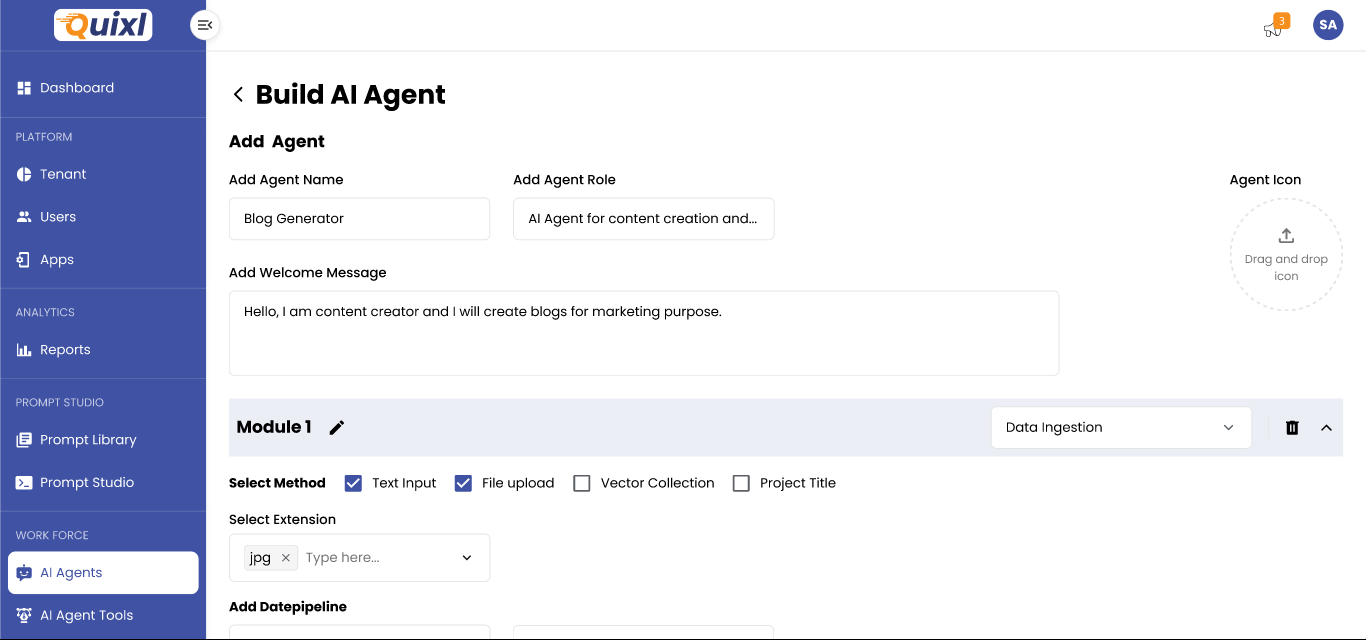The width and height of the screenshot is (1366, 640).
Task: Tick the Project Title checkbox
Action: (x=741, y=483)
